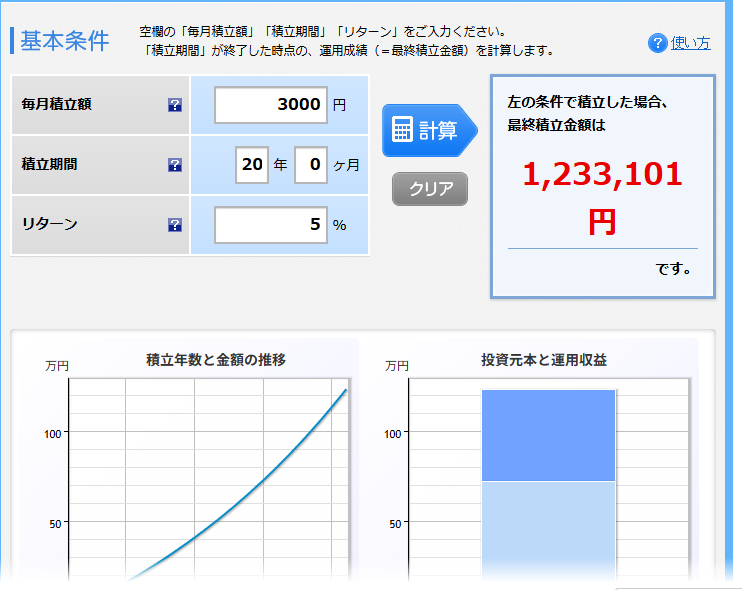The image size is (742, 590).
Task: Click the darker blue upper bar segment
Action: [548, 435]
